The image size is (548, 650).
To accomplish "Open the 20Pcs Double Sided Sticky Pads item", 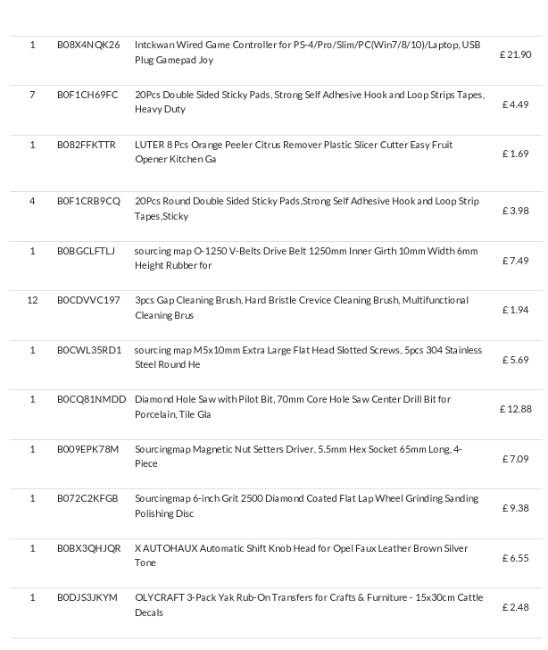I will (309, 102).
